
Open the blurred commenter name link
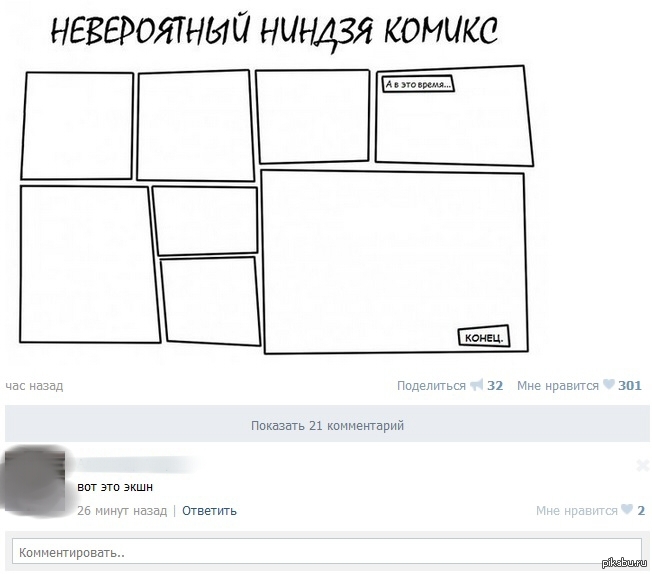coord(135,463)
